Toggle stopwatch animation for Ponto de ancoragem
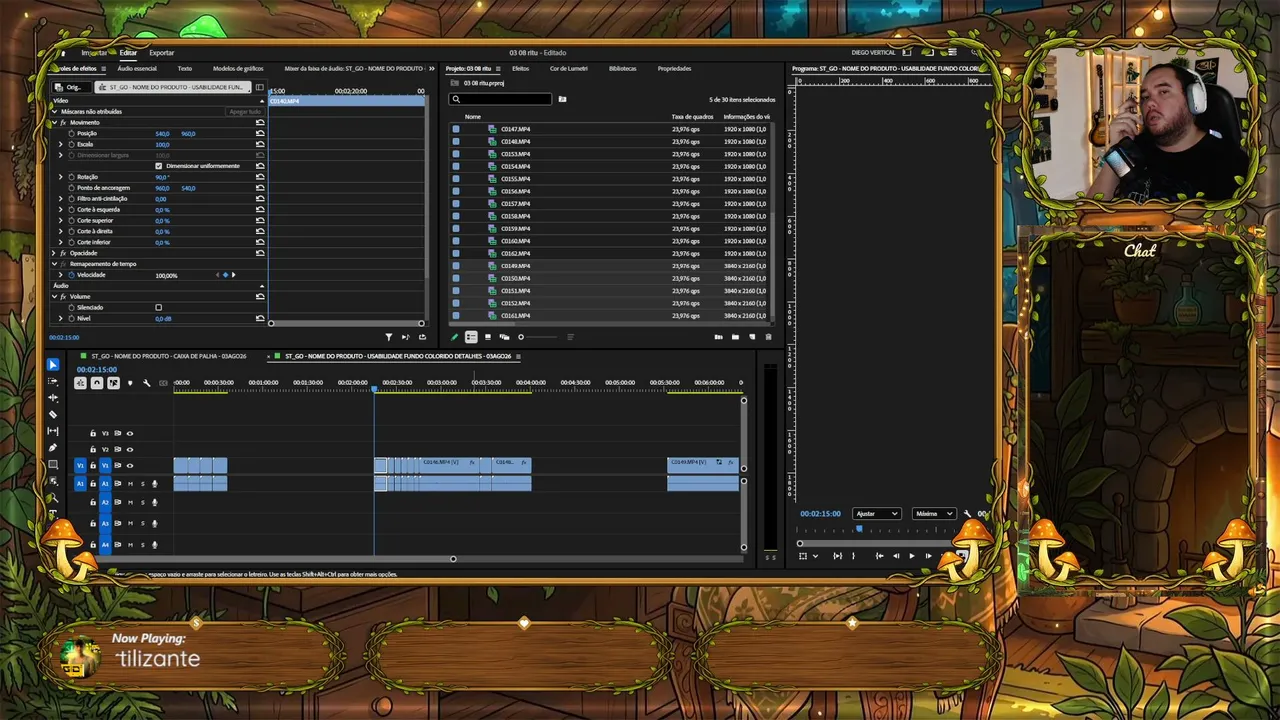1280x720 pixels. [x=71, y=188]
